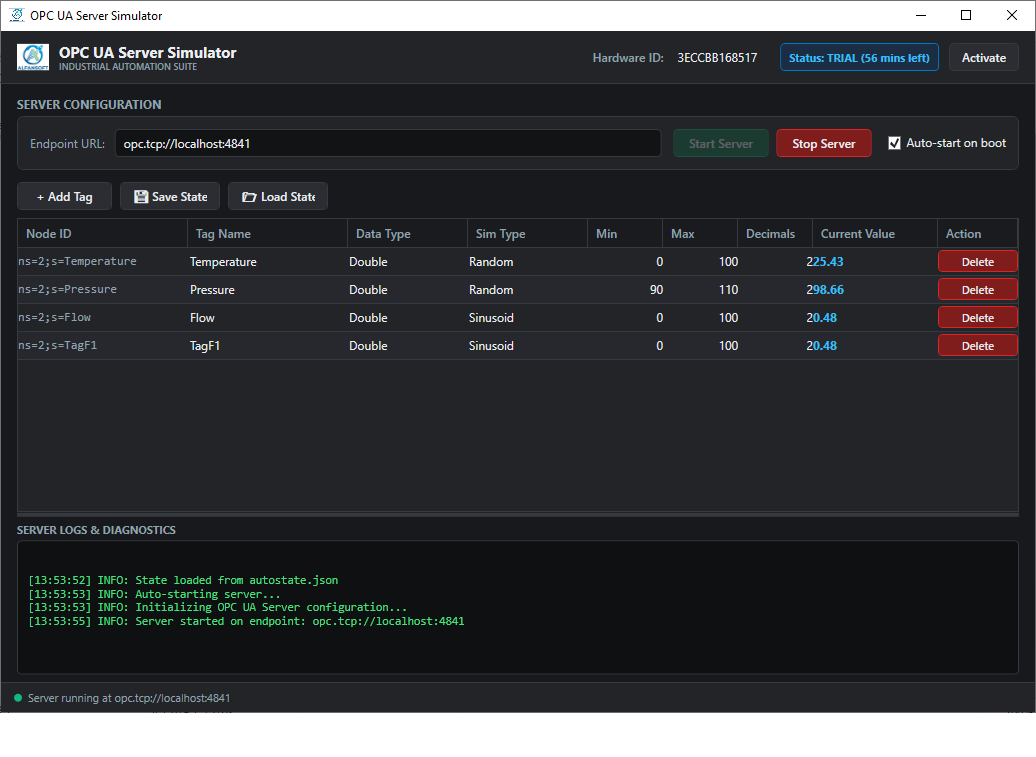Click the title bar application icon
The image size is (1036, 757).
click(x=17, y=15)
